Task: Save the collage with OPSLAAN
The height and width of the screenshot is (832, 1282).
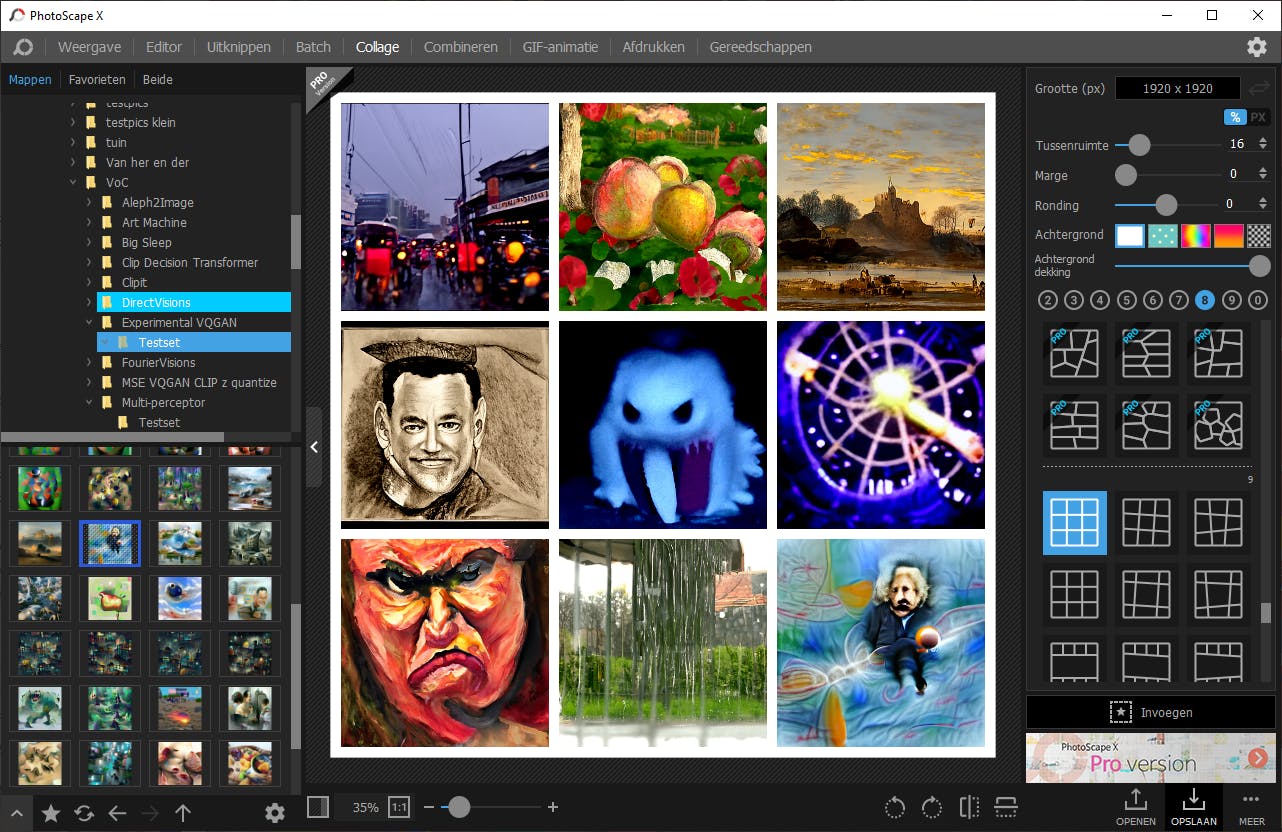Action: (1193, 807)
